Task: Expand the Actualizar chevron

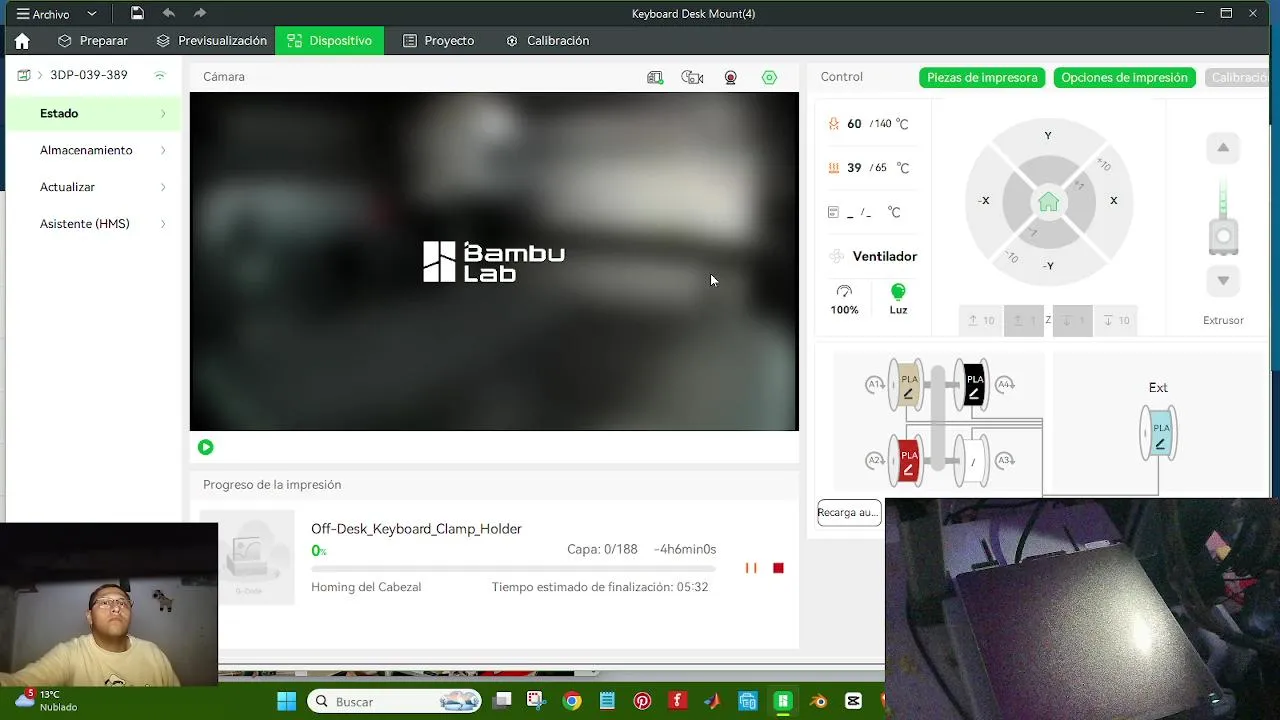Action: click(163, 187)
